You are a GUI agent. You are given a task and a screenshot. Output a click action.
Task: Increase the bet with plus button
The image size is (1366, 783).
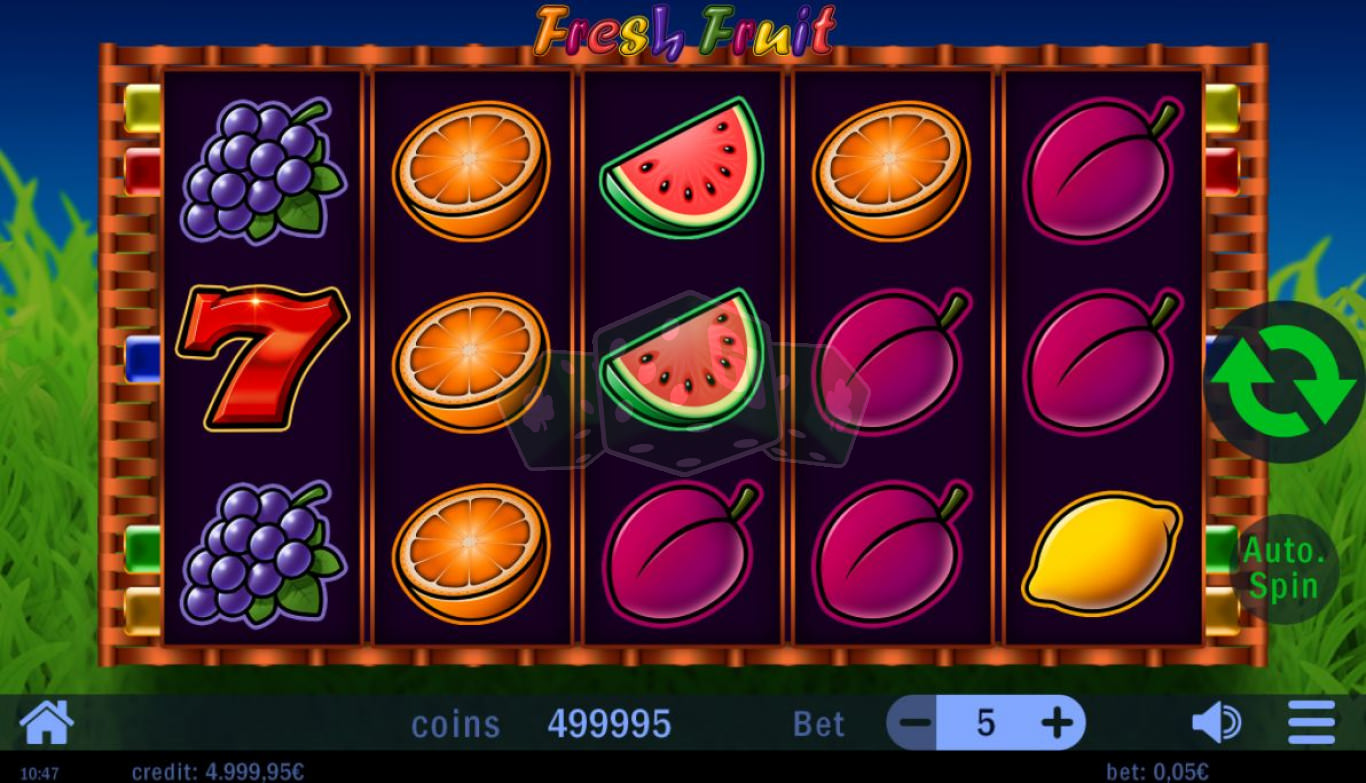[1058, 722]
